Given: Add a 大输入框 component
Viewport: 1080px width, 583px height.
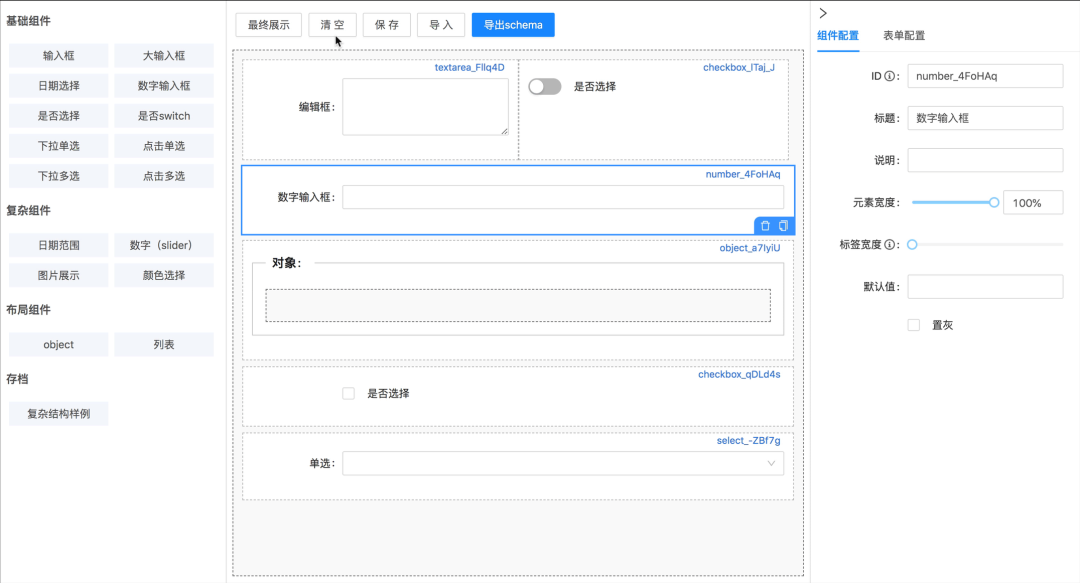Looking at the screenshot, I should coord(164,56).
